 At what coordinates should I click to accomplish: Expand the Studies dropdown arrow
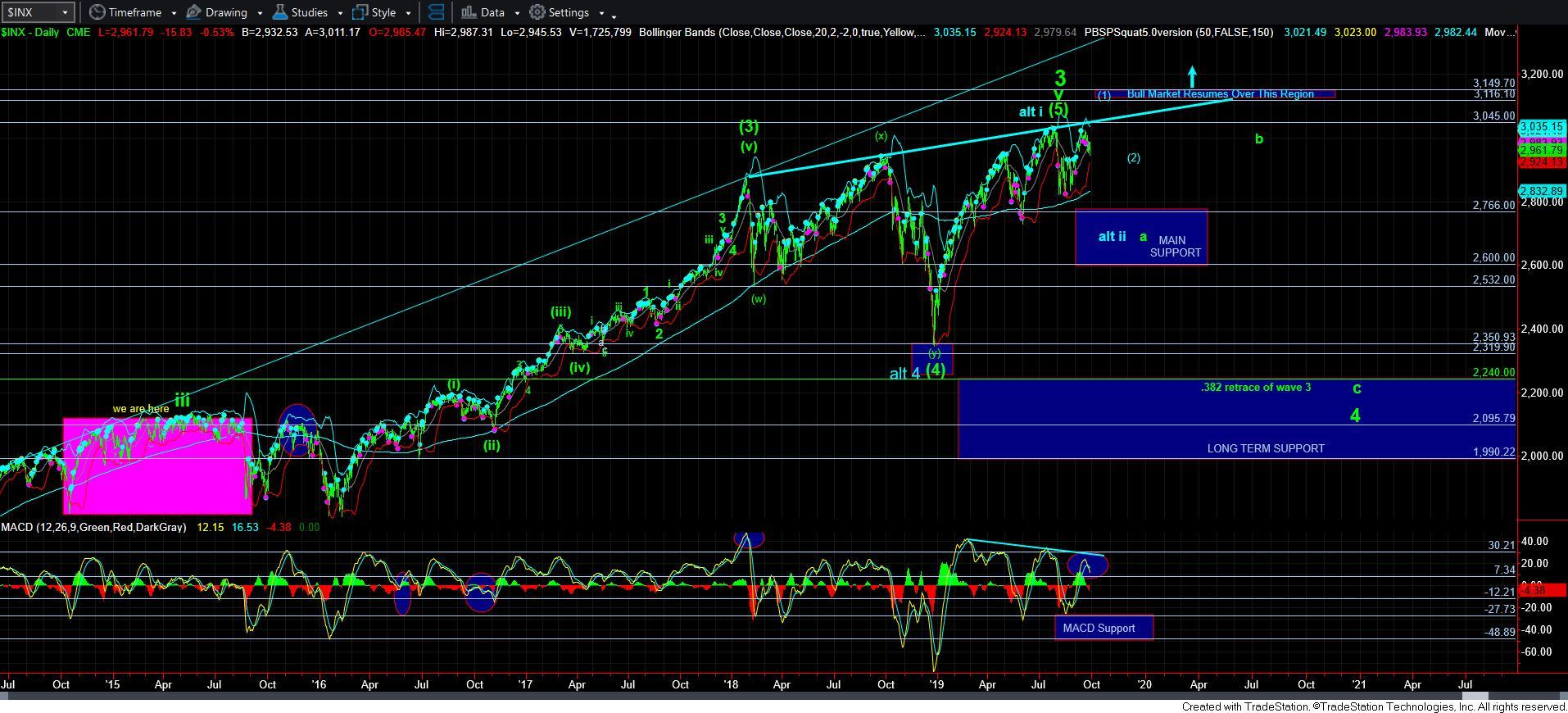340,13
